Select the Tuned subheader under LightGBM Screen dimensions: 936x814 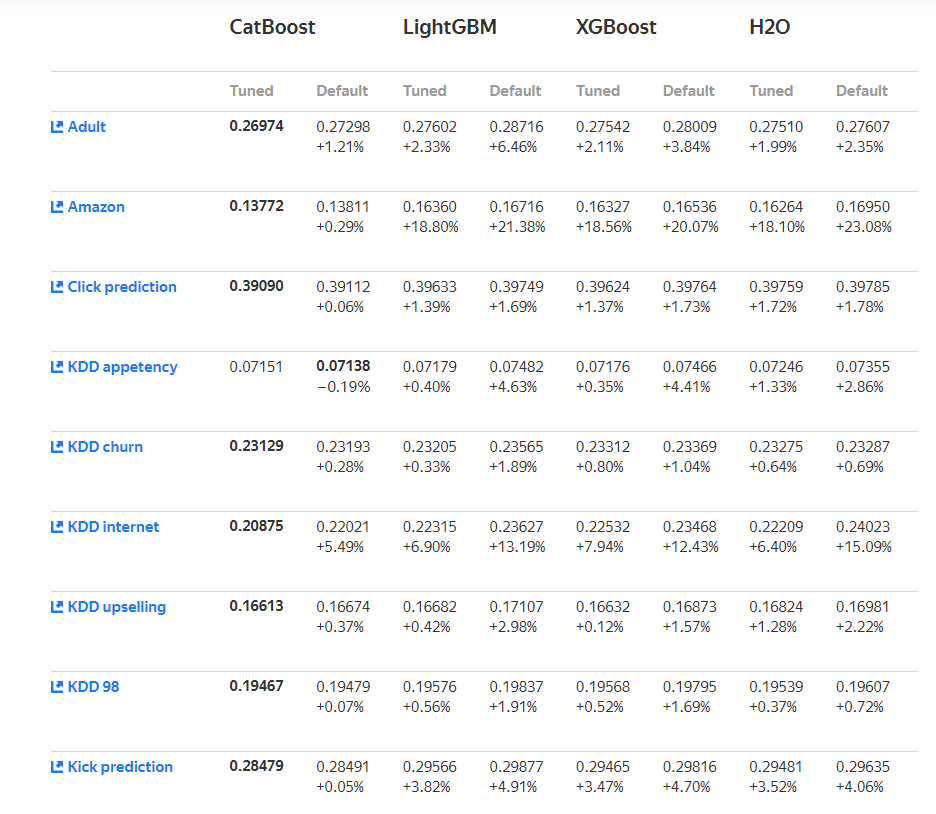tap(424, 91)
